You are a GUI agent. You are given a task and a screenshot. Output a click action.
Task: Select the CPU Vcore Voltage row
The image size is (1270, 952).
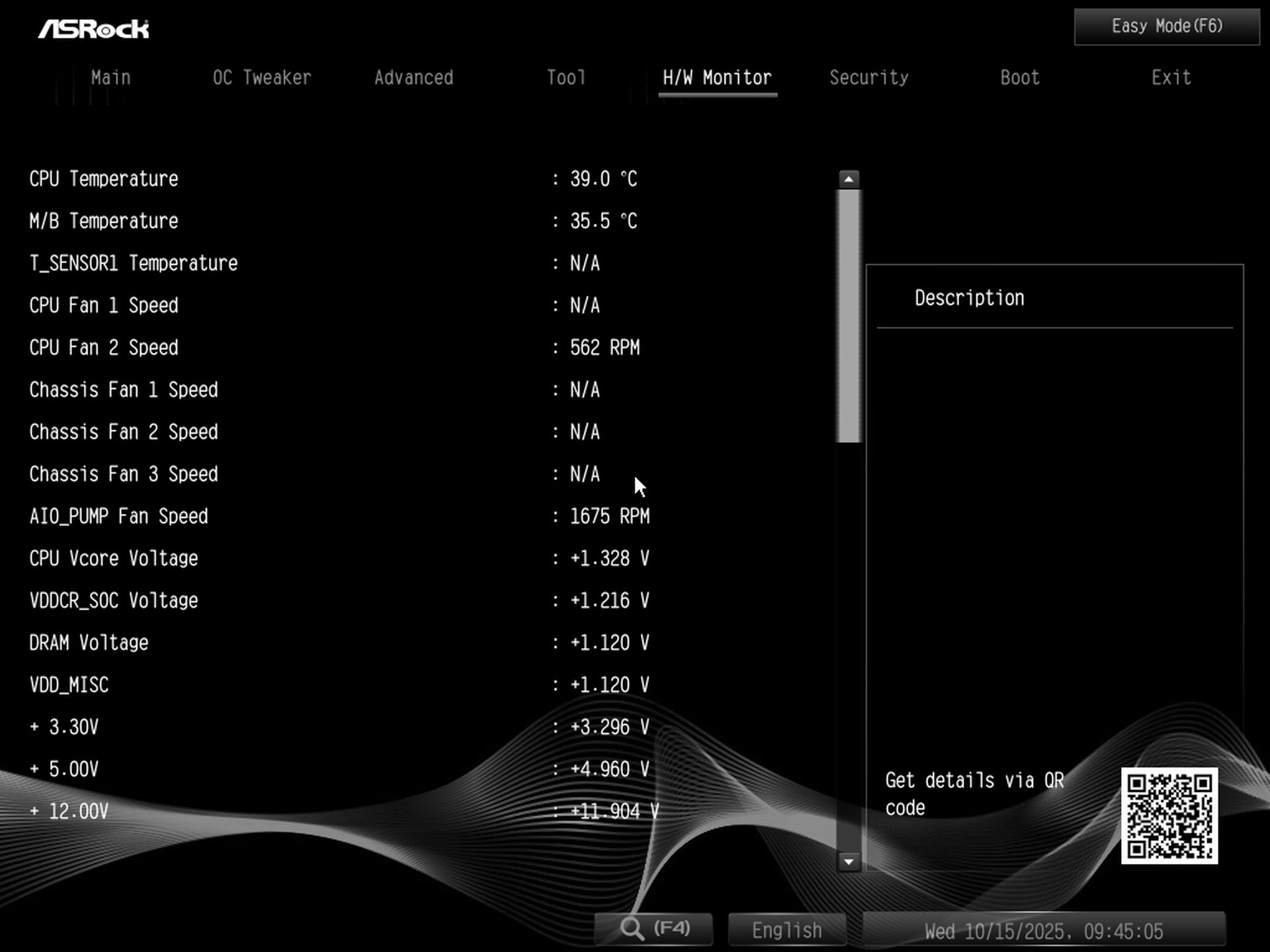113,559
